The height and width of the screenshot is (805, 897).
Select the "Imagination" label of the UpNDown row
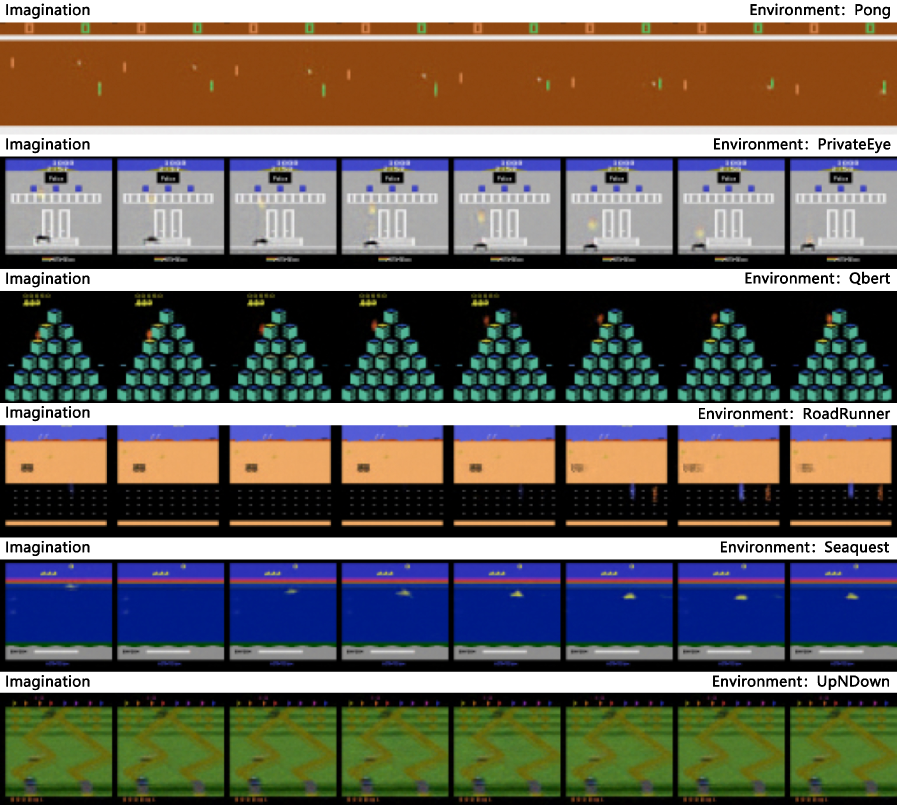(47, 681)
